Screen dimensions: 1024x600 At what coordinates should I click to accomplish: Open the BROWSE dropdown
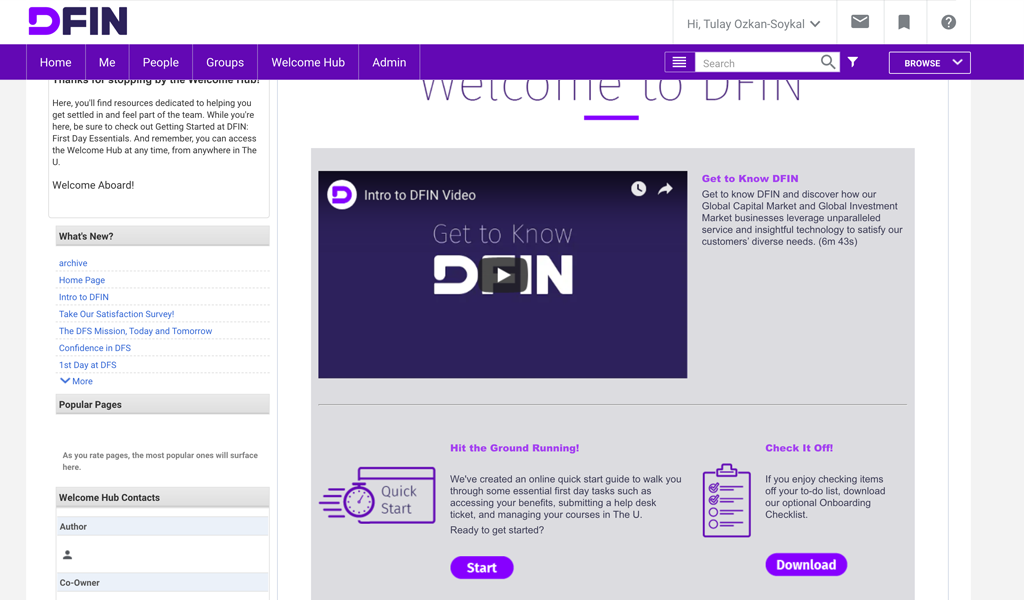click(x=930, y=62)
